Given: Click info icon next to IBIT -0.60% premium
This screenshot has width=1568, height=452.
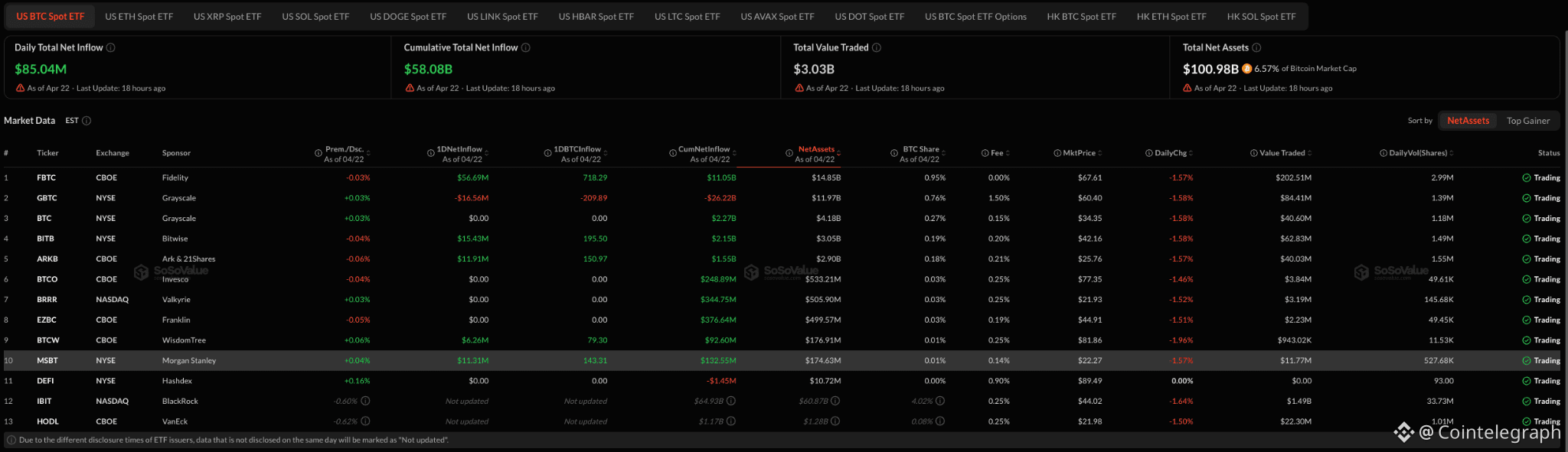Looking at the screenshot, I should [x=365, y=401].
